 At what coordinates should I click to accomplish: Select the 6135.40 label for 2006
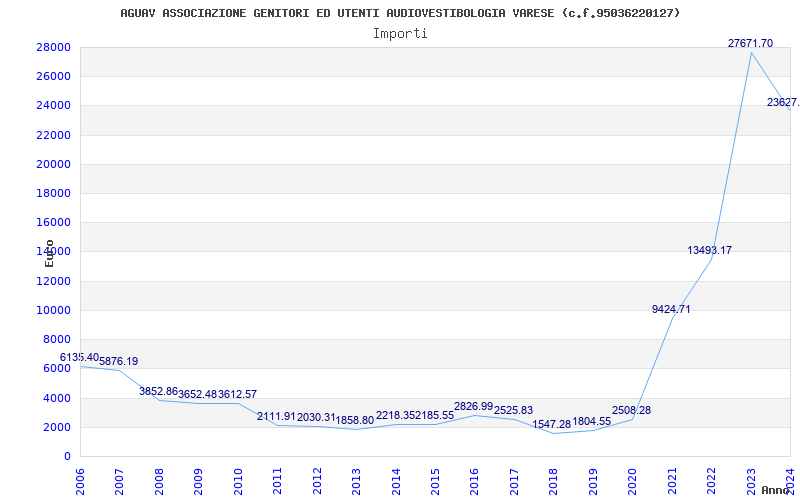[x=79, y=357]
